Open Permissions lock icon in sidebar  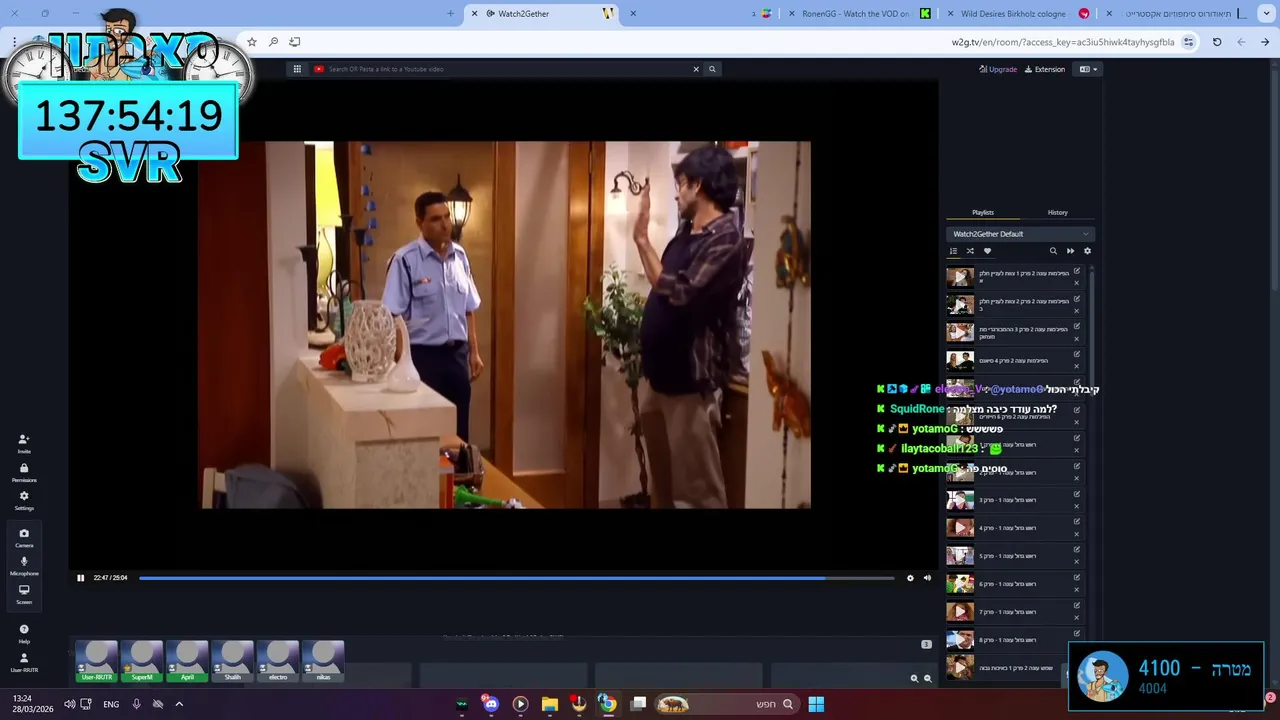(x=24, y=472)
